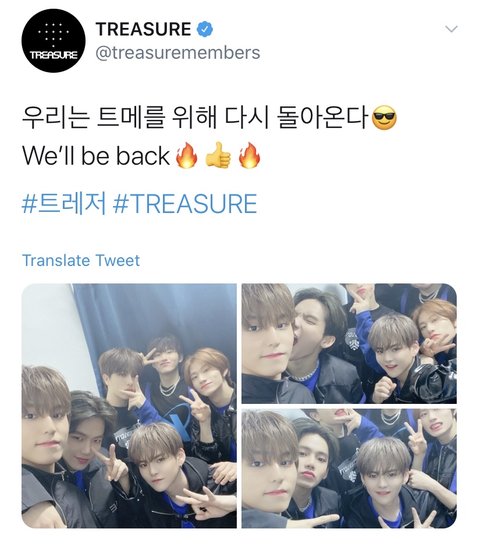Click the TREASURE logo text in avatar

[x=53, y=55]
